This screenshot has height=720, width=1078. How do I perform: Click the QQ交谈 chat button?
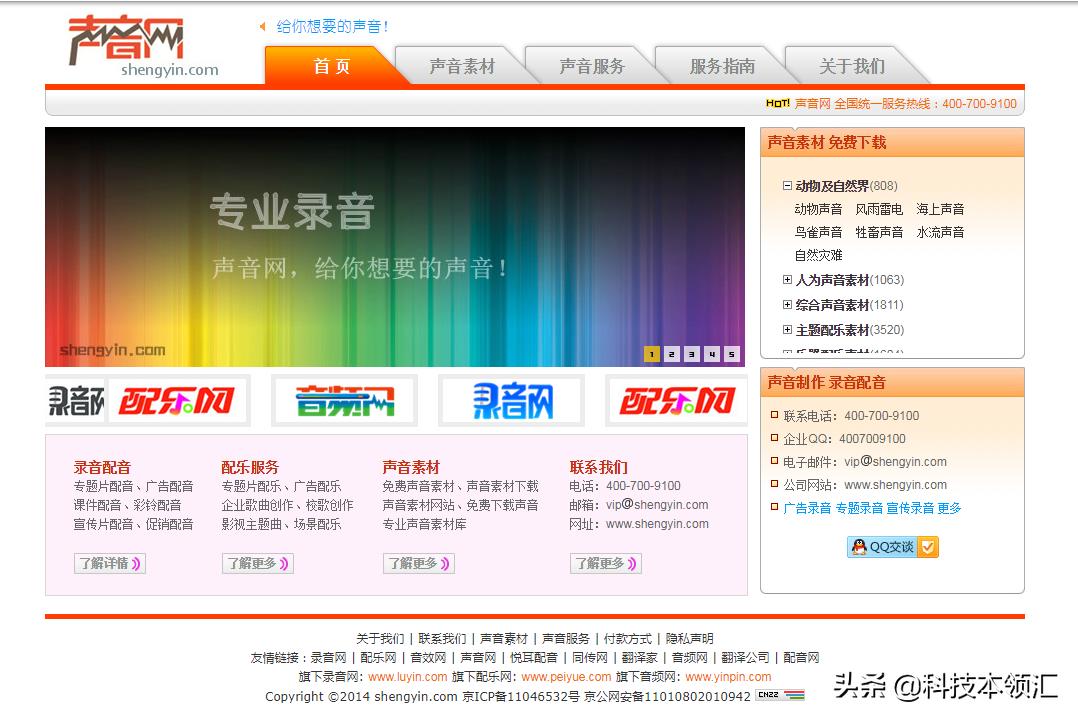coord(892,547)
